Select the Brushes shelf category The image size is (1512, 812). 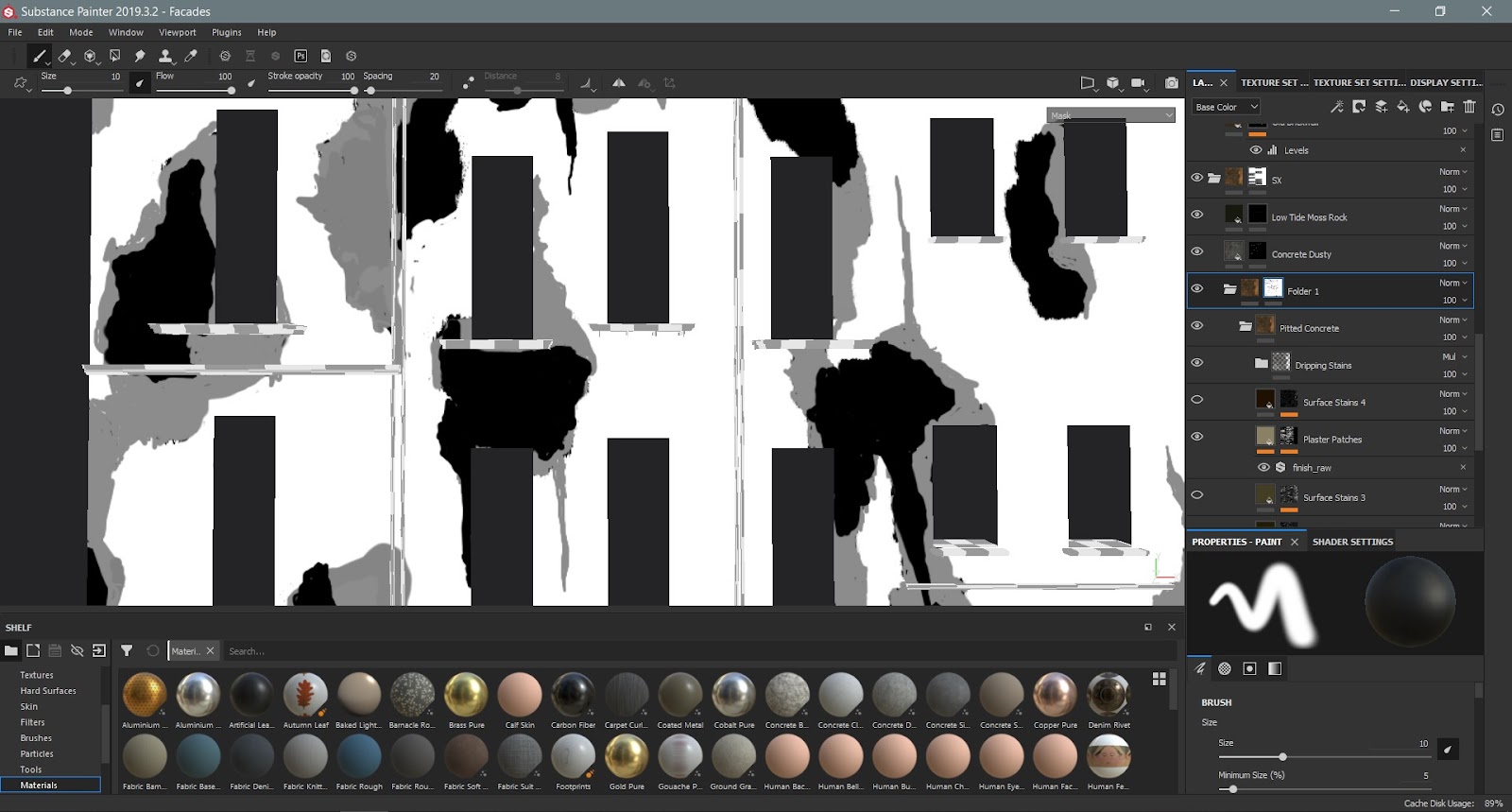click(36, 738)
